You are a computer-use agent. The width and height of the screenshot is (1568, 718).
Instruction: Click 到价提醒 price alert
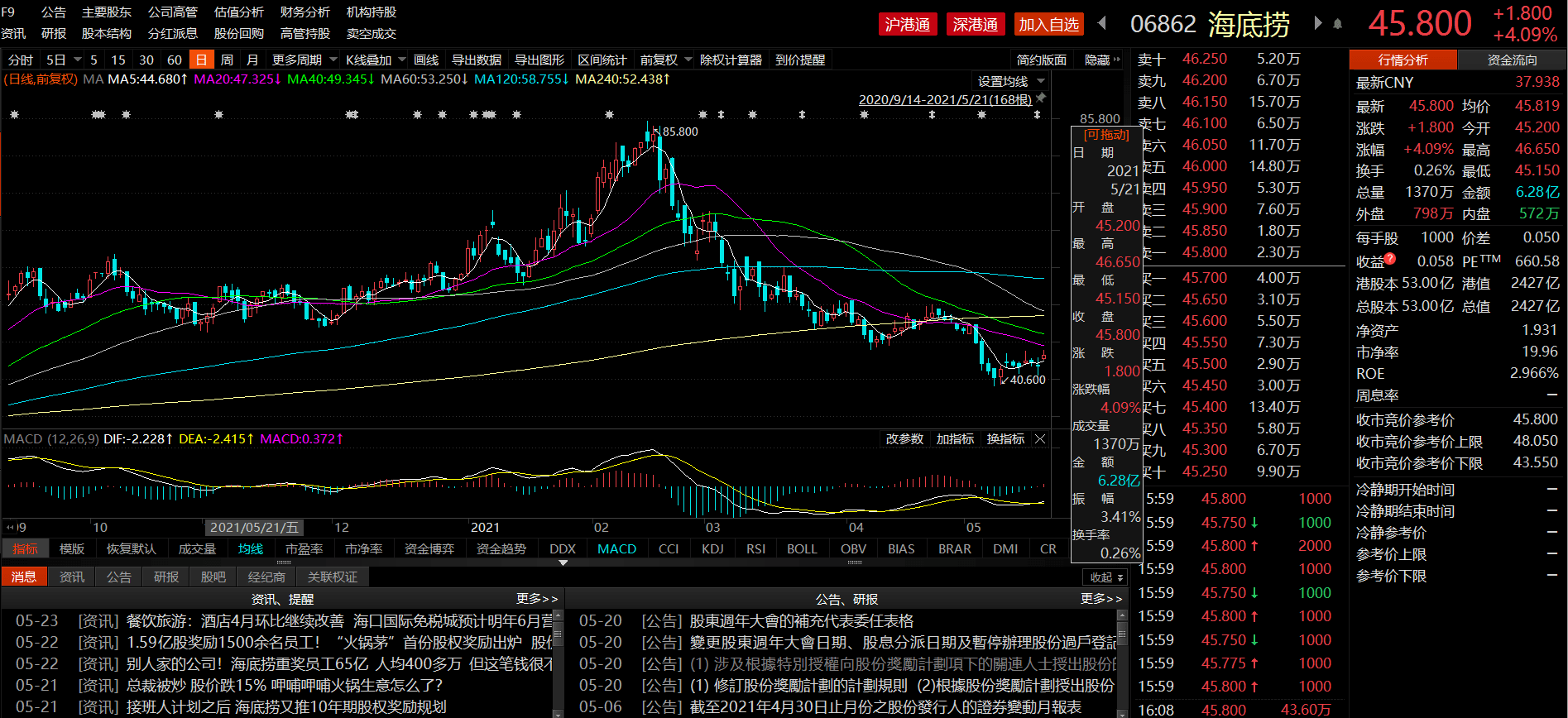click(x=800, y=60)
